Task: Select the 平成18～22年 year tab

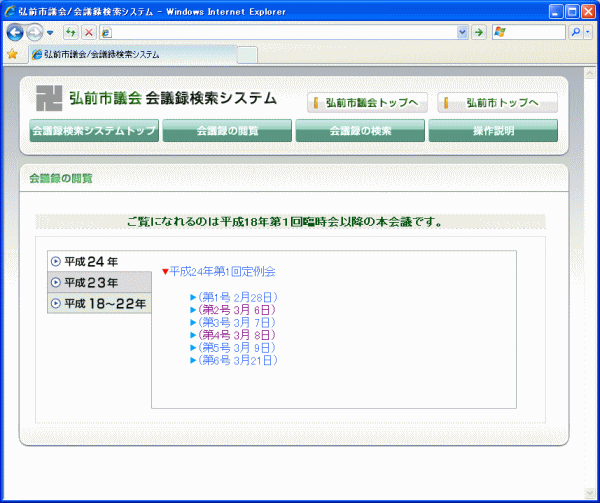Action: [99, 303]
